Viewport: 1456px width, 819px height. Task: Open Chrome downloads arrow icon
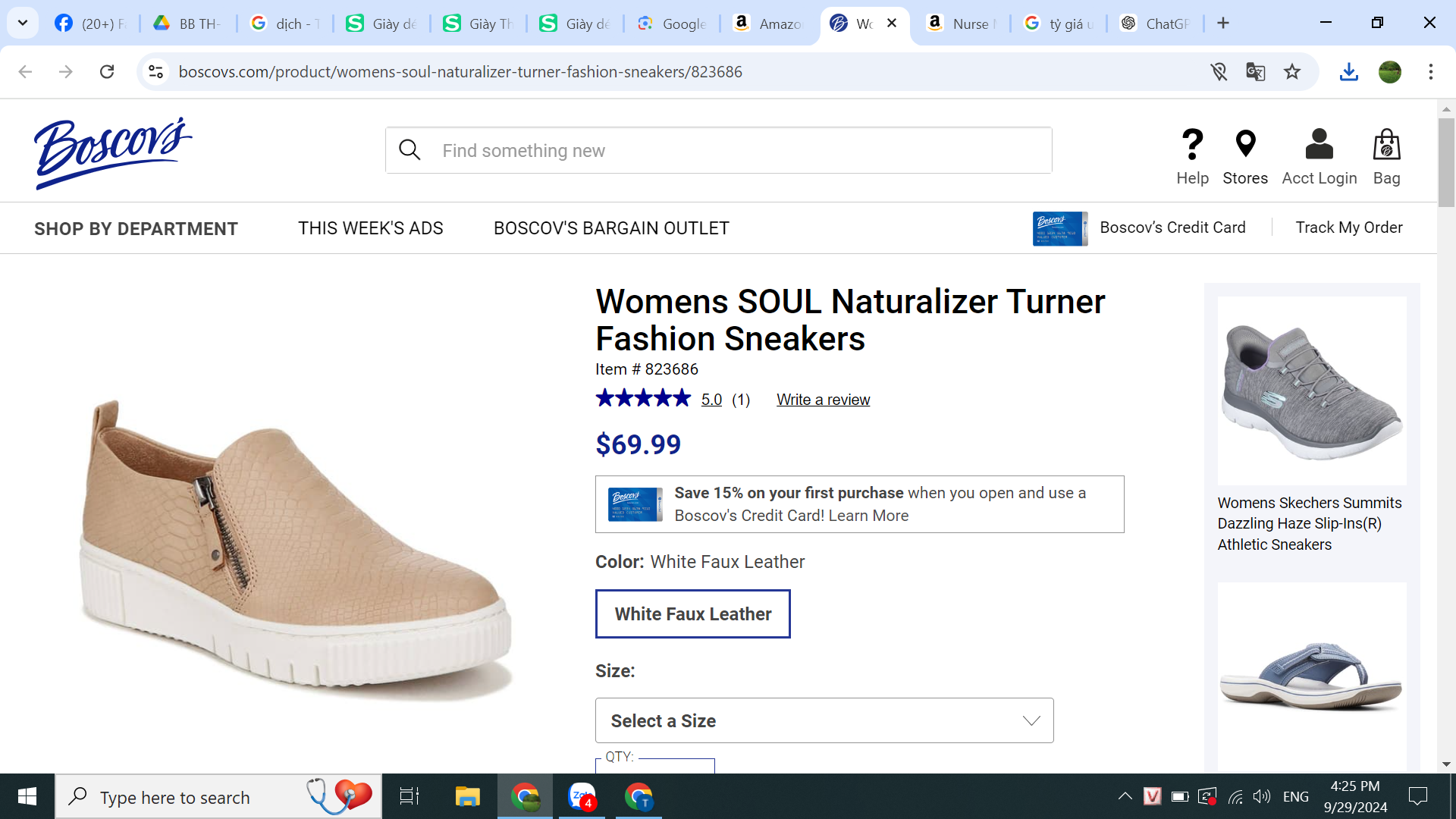[x=1348, y=72]
